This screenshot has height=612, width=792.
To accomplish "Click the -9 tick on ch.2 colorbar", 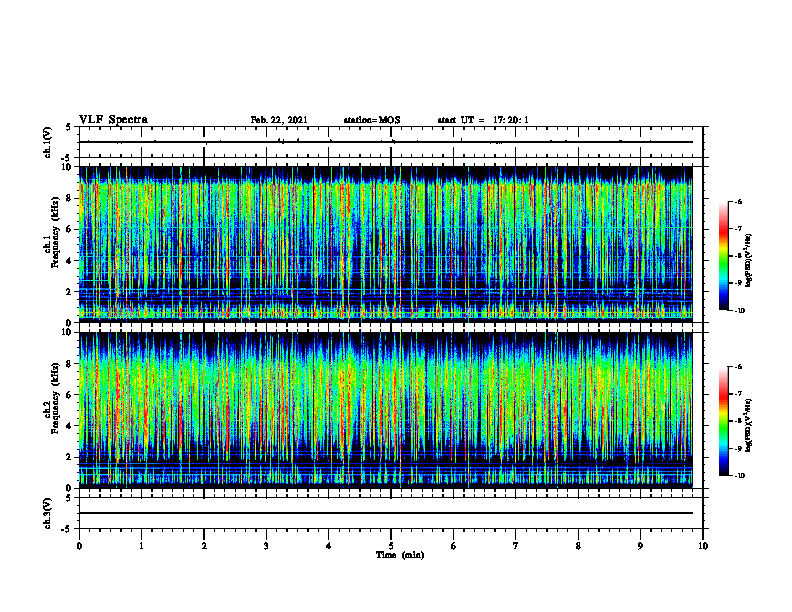I will click(x=738, y=448).
